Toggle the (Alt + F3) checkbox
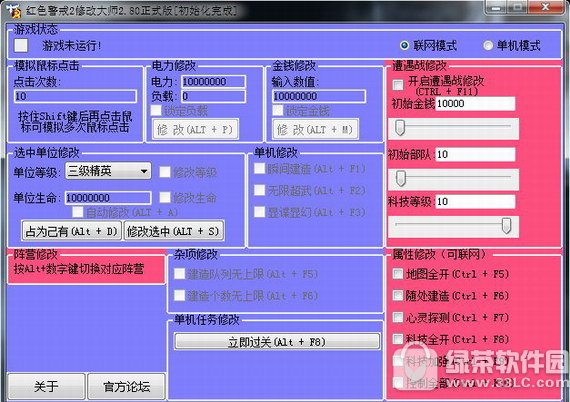The width and height of the screenshot is (570, 402). pyautogui.click(x=260, y=212)
